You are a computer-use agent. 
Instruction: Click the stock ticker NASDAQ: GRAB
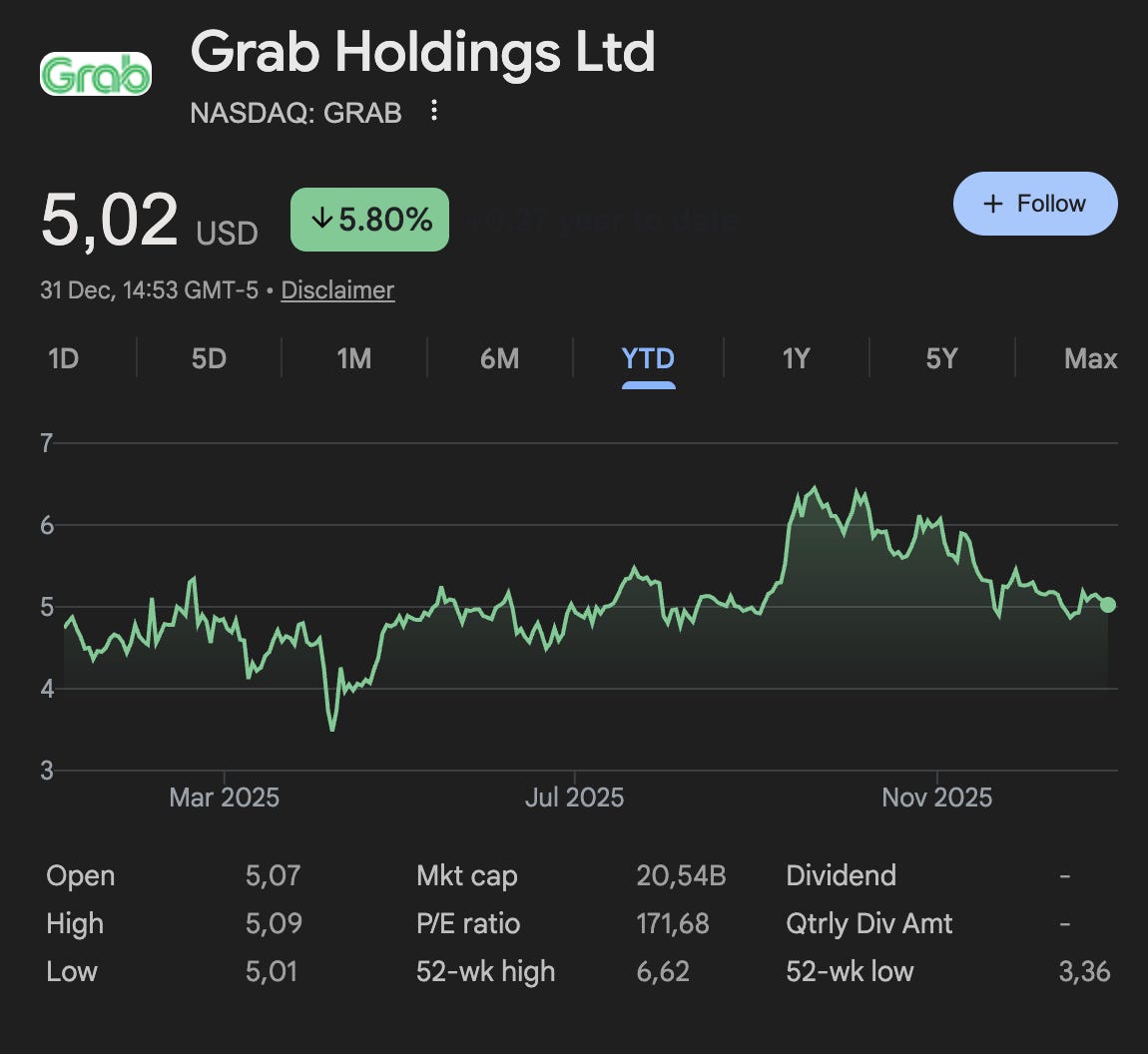point(296,113)
